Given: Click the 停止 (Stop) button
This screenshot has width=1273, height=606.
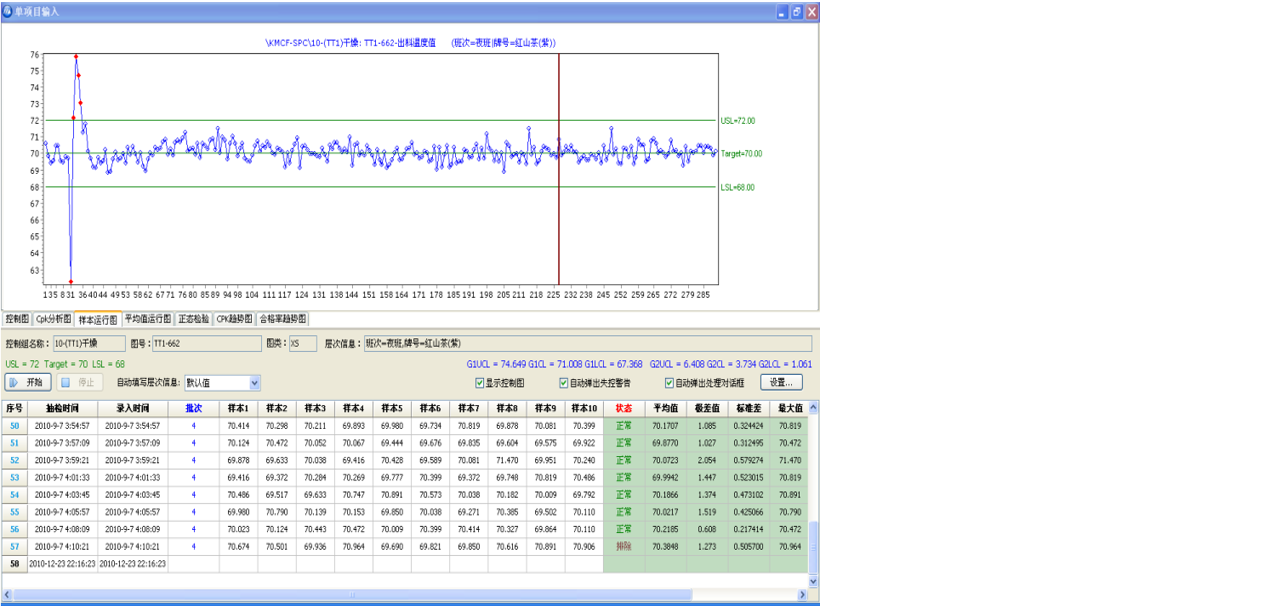Looking at the screenshot, I should (78, 382).
